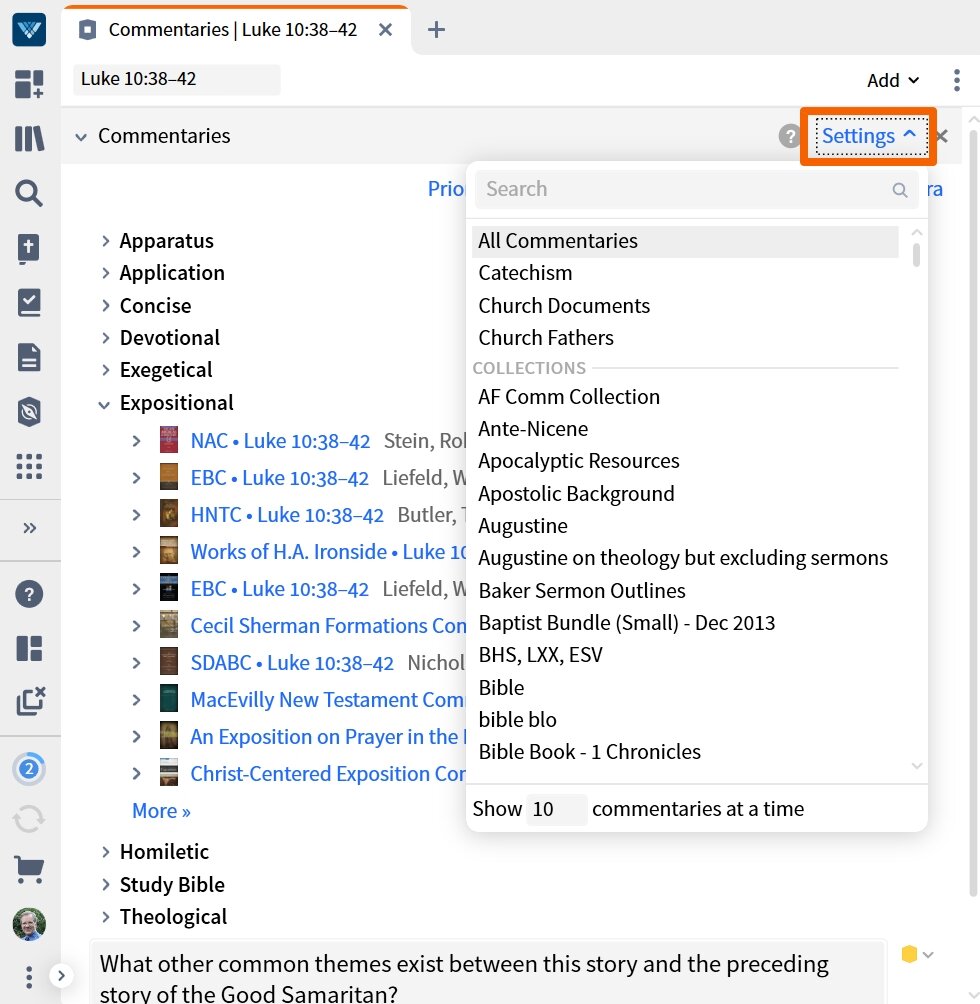Open the sidebar vertical dots menu
Viewport: 980px width, 1004px height.
coord(29,977)
